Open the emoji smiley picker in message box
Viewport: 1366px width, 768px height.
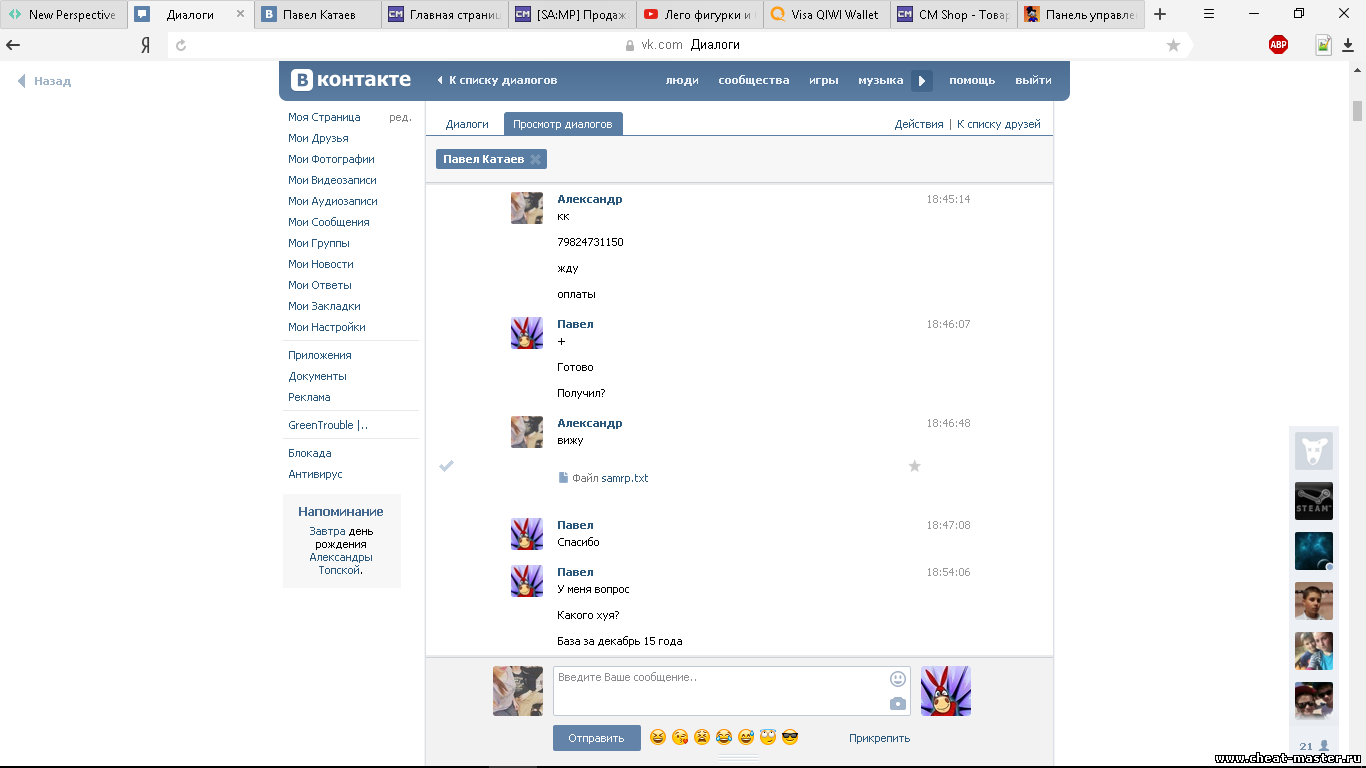click(x=897, y=679)
